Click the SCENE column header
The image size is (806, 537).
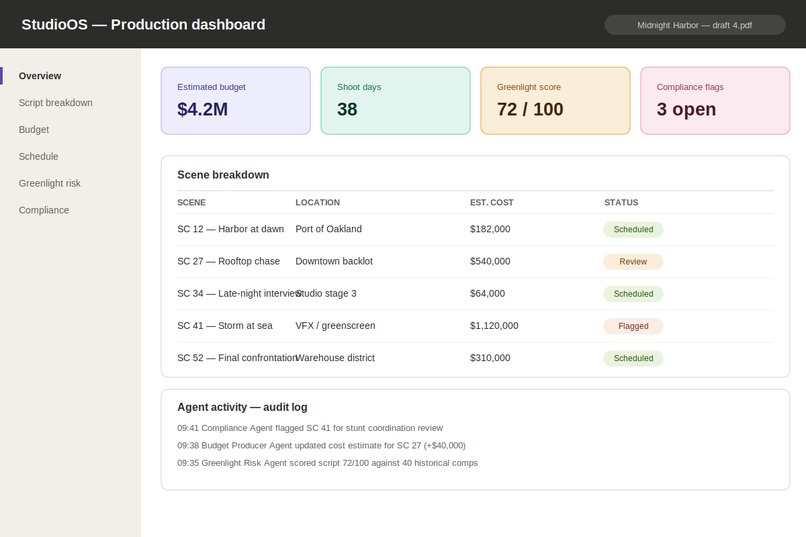[191, 202]
